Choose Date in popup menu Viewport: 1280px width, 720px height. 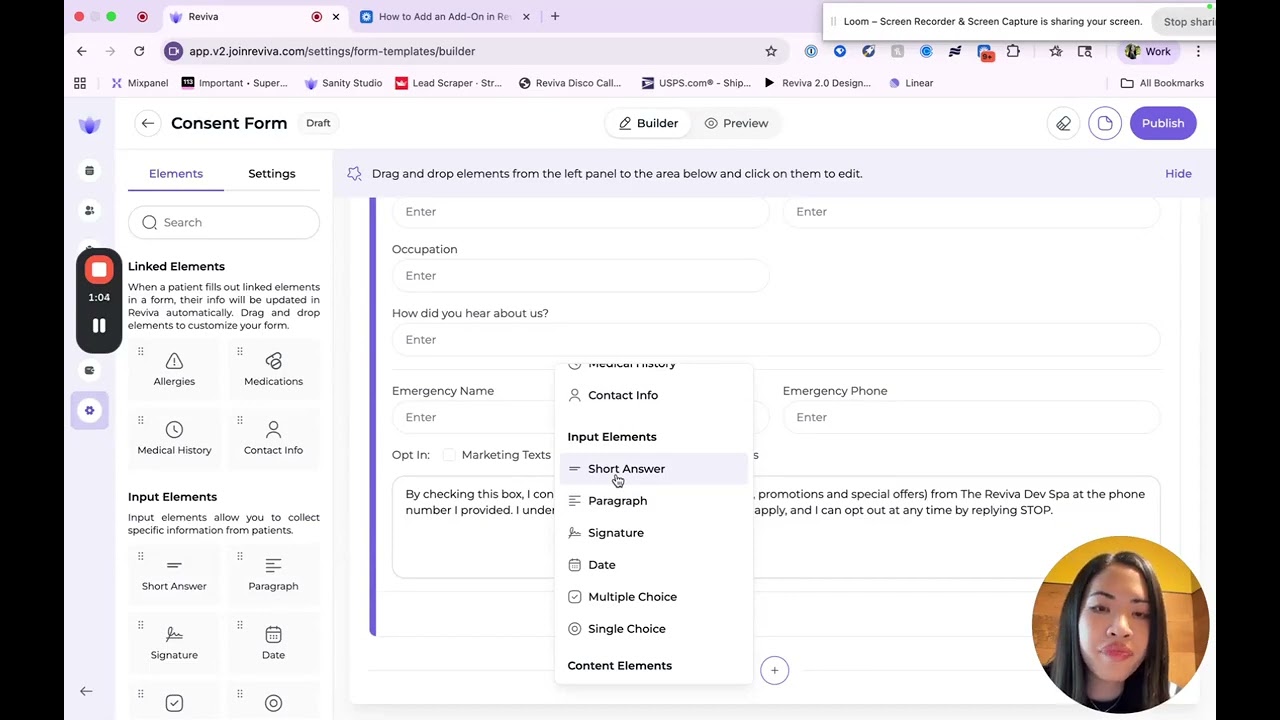pyautogui.click(x=654, y=565)
